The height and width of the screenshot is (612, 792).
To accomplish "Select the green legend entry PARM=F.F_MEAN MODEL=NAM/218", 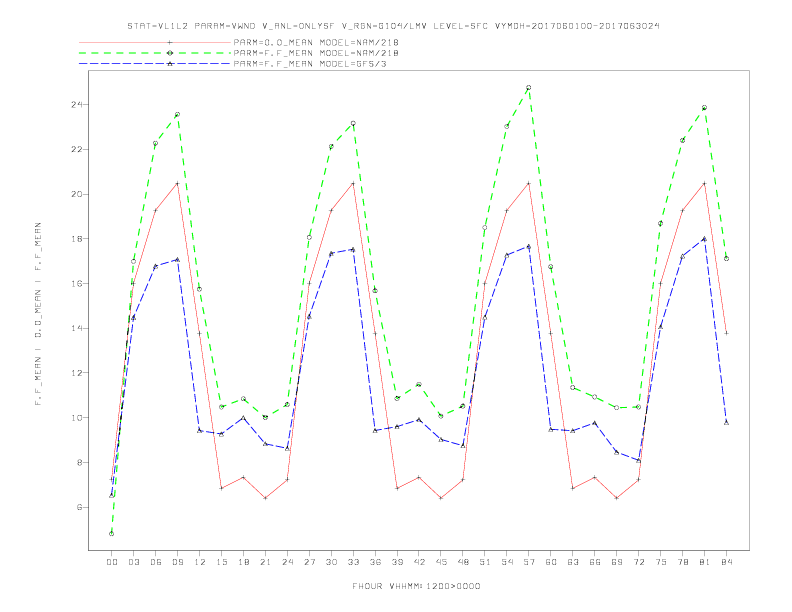I will click(x=316, y=53).
